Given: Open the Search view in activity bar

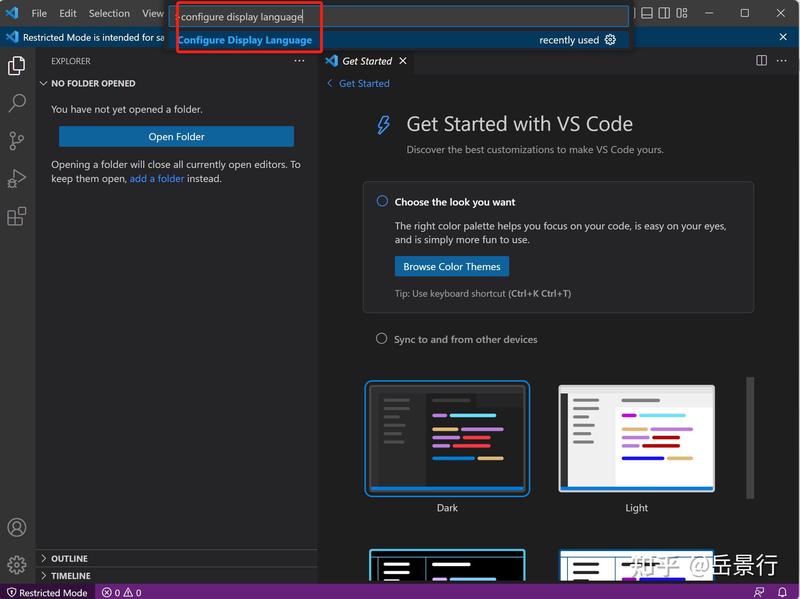Looking at the screenshot, I should click(x=16, y=103).
